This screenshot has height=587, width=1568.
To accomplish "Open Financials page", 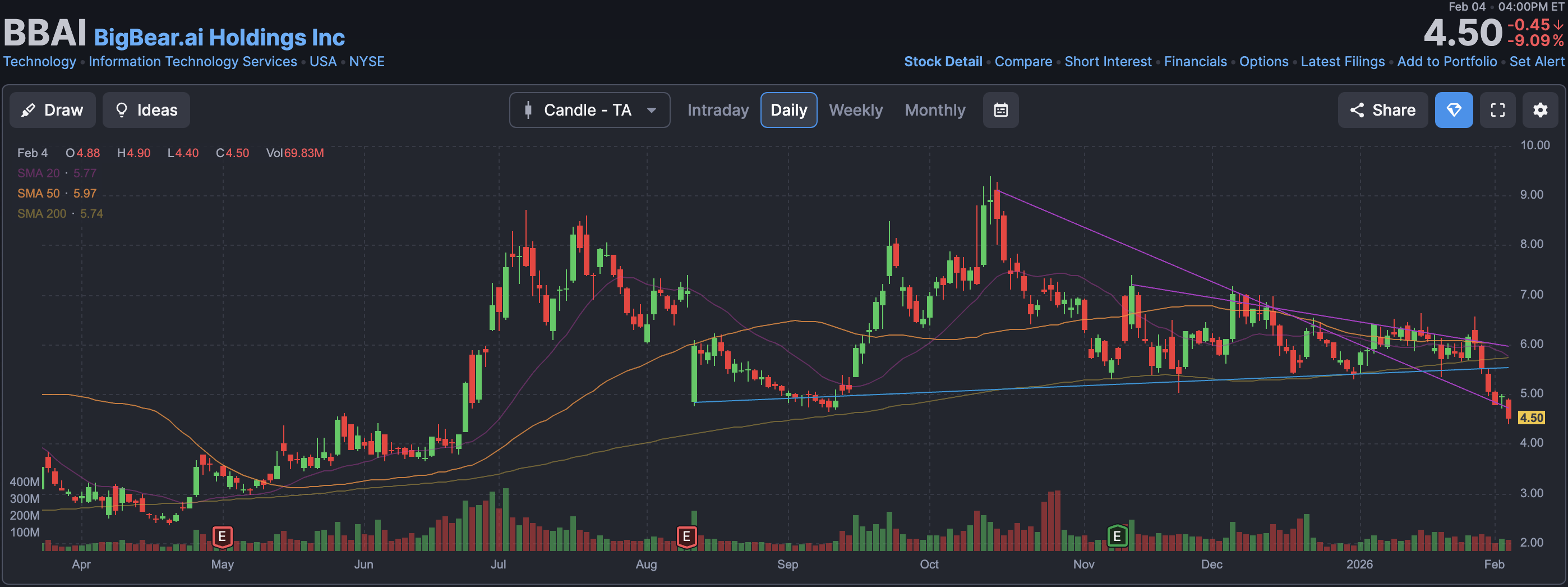I will click(1196, 62).
